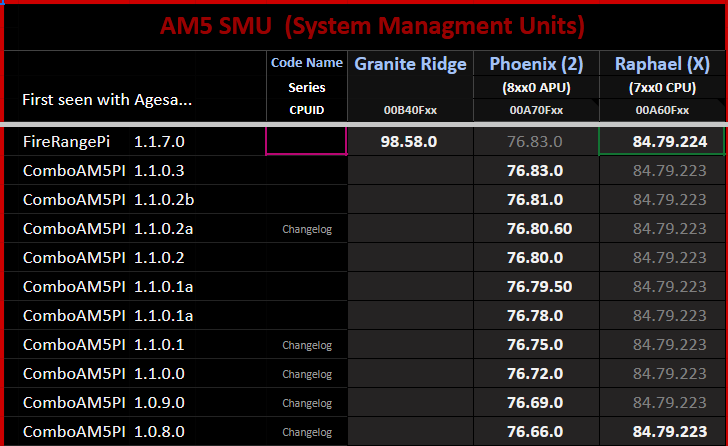Follow the Changelog link for ComboAM5PI 1.0.8.0
This screenshot has height=446, width=728.
(306, 432)
